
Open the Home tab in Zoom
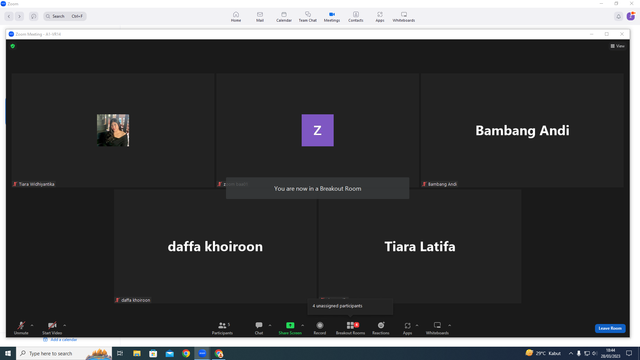tap(236, 17)
